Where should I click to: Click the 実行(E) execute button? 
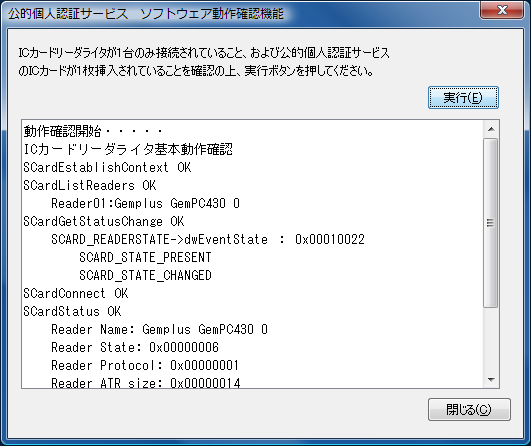[463, 98]
